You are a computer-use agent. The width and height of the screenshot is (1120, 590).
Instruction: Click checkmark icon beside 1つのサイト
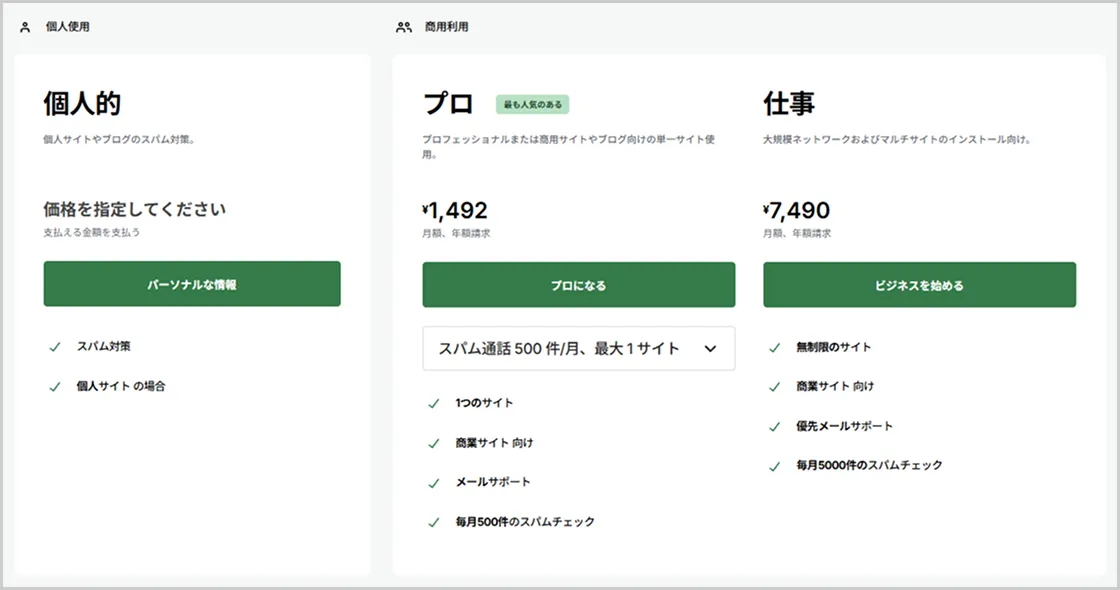[434, 404]
